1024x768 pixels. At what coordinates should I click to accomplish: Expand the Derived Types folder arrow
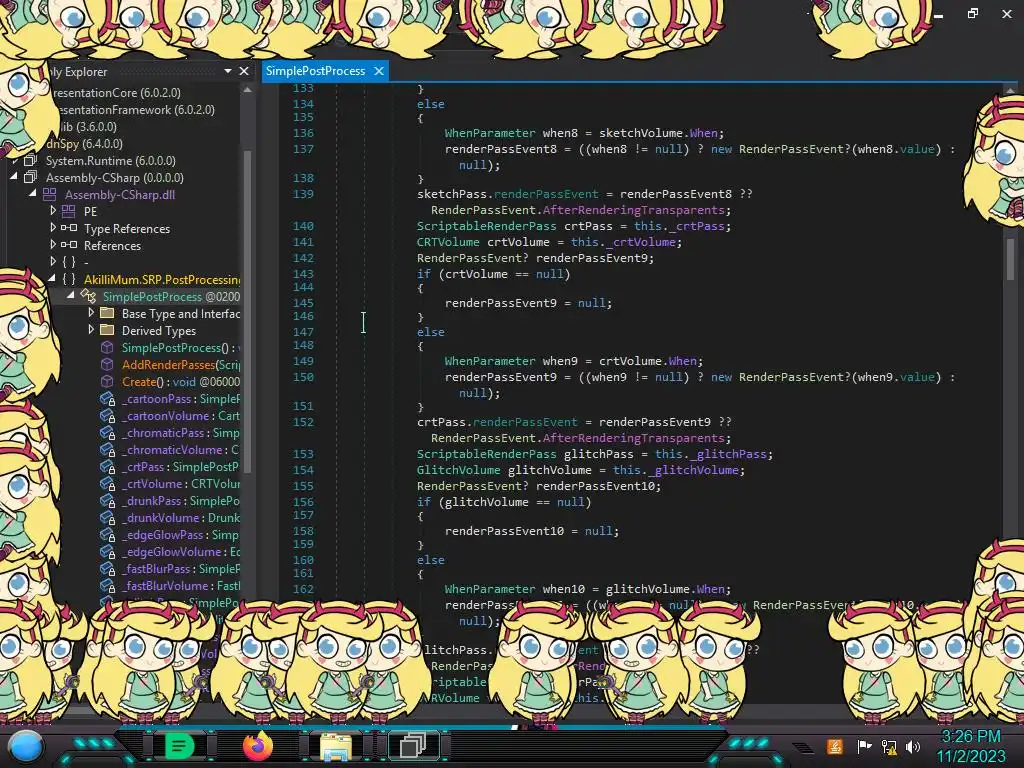point(91,330)
